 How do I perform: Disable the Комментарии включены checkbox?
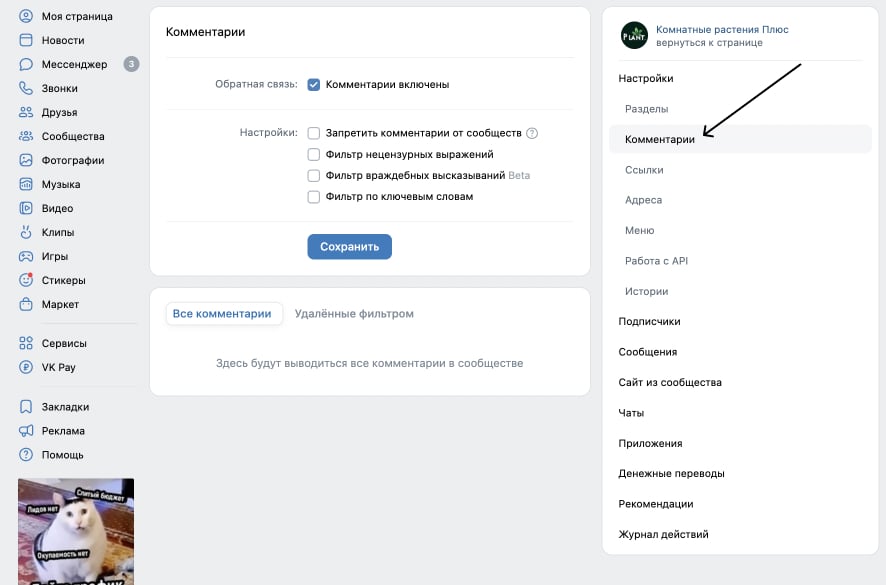(x=312, y=85)
